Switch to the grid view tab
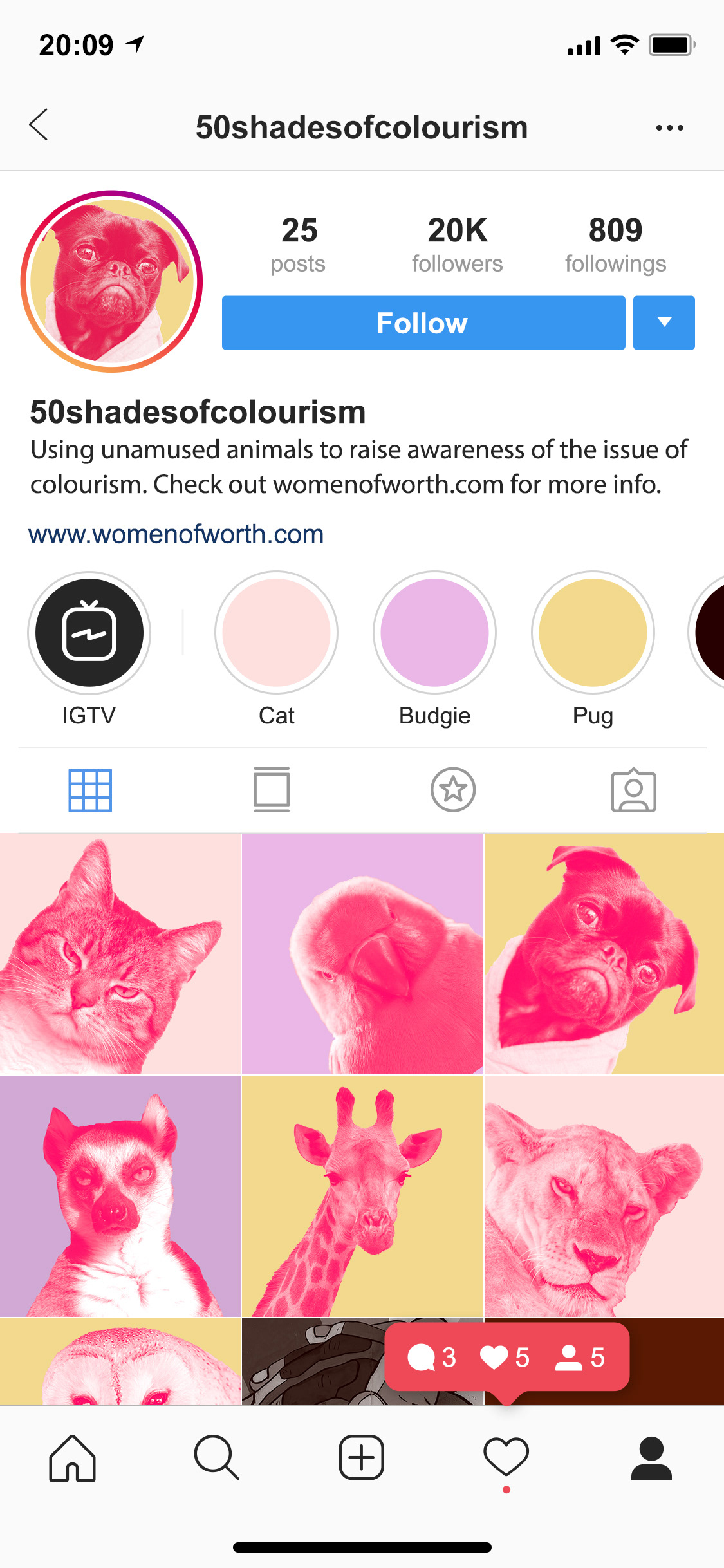724x1568 pixels. tap(90, 790)
